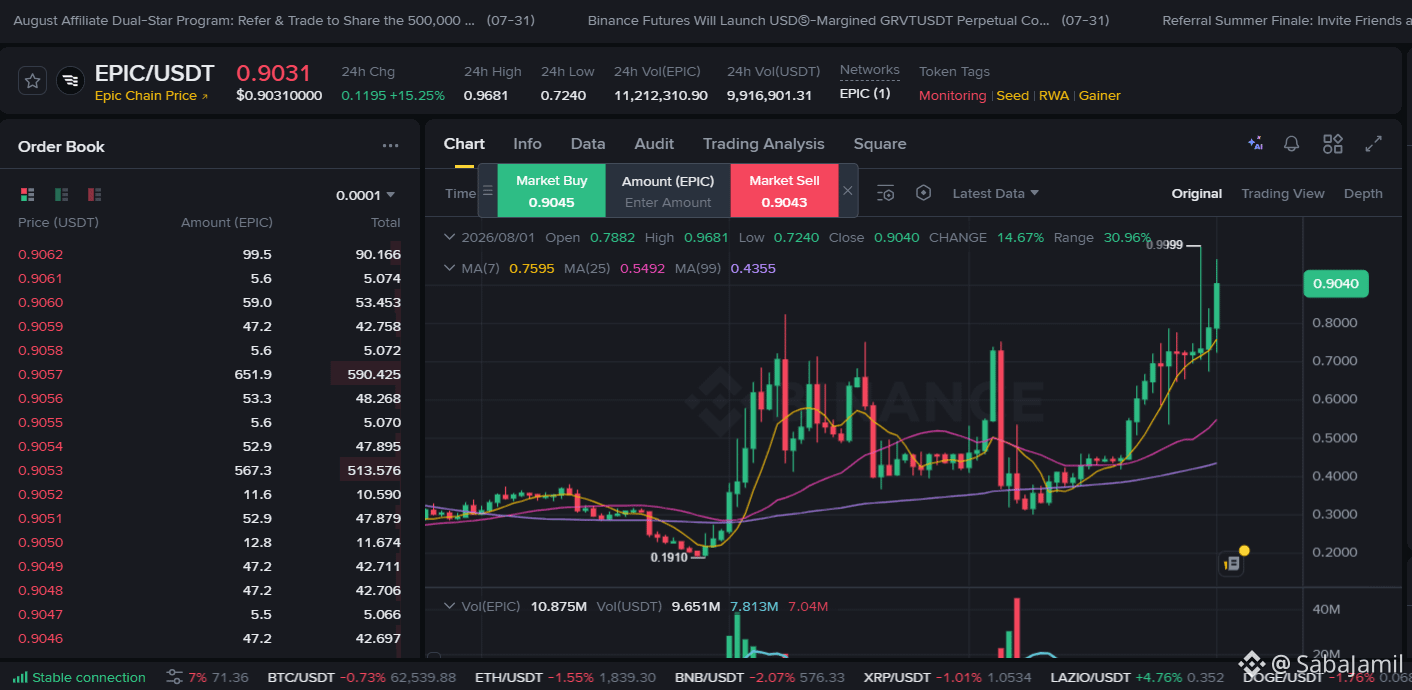Select the 0.9046 ask price row
The height and width of the screenshot is (690, 1412).
[209, 638]
